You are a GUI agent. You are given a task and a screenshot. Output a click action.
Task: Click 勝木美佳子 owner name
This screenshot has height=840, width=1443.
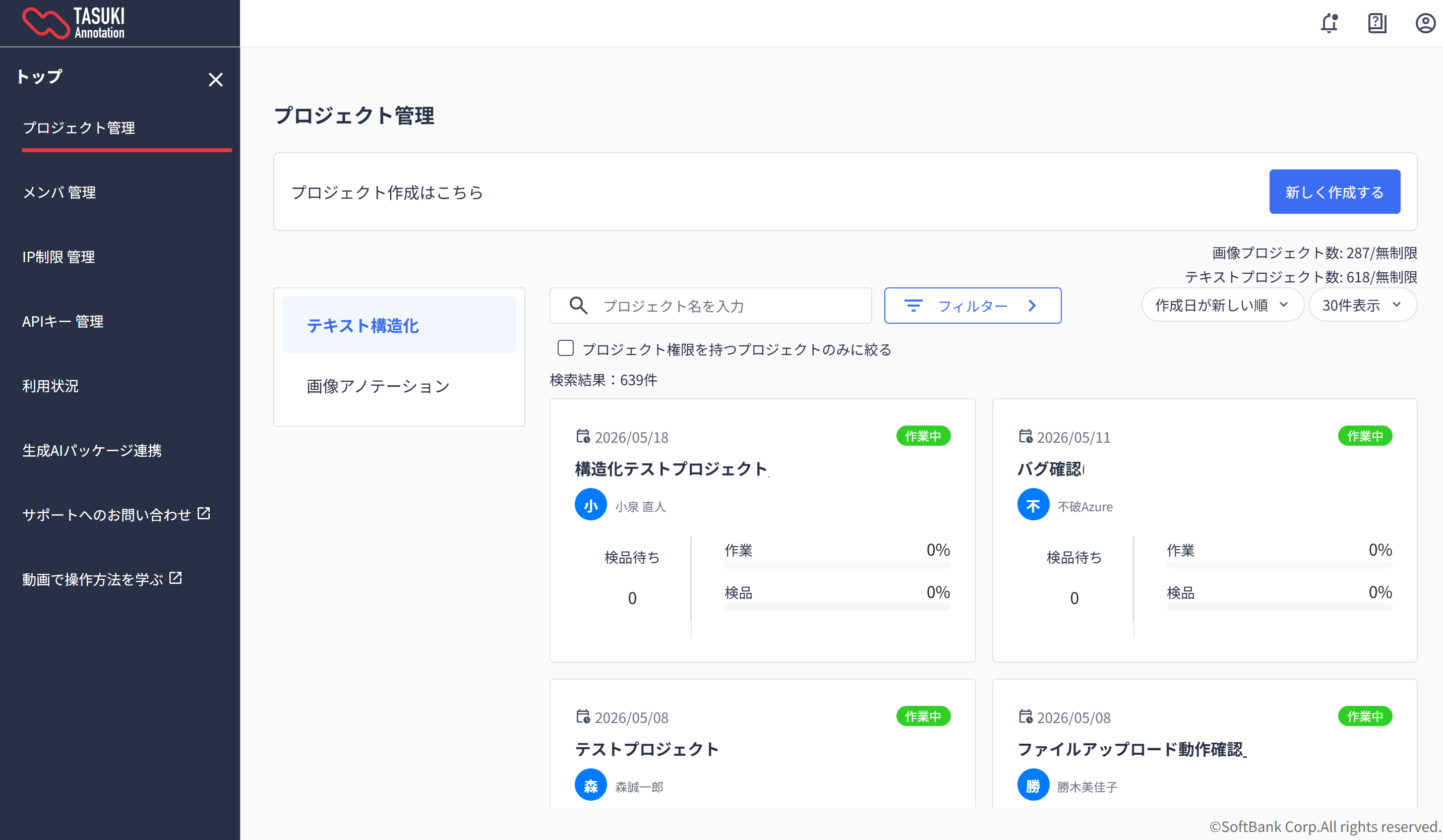coord(1087,787)
